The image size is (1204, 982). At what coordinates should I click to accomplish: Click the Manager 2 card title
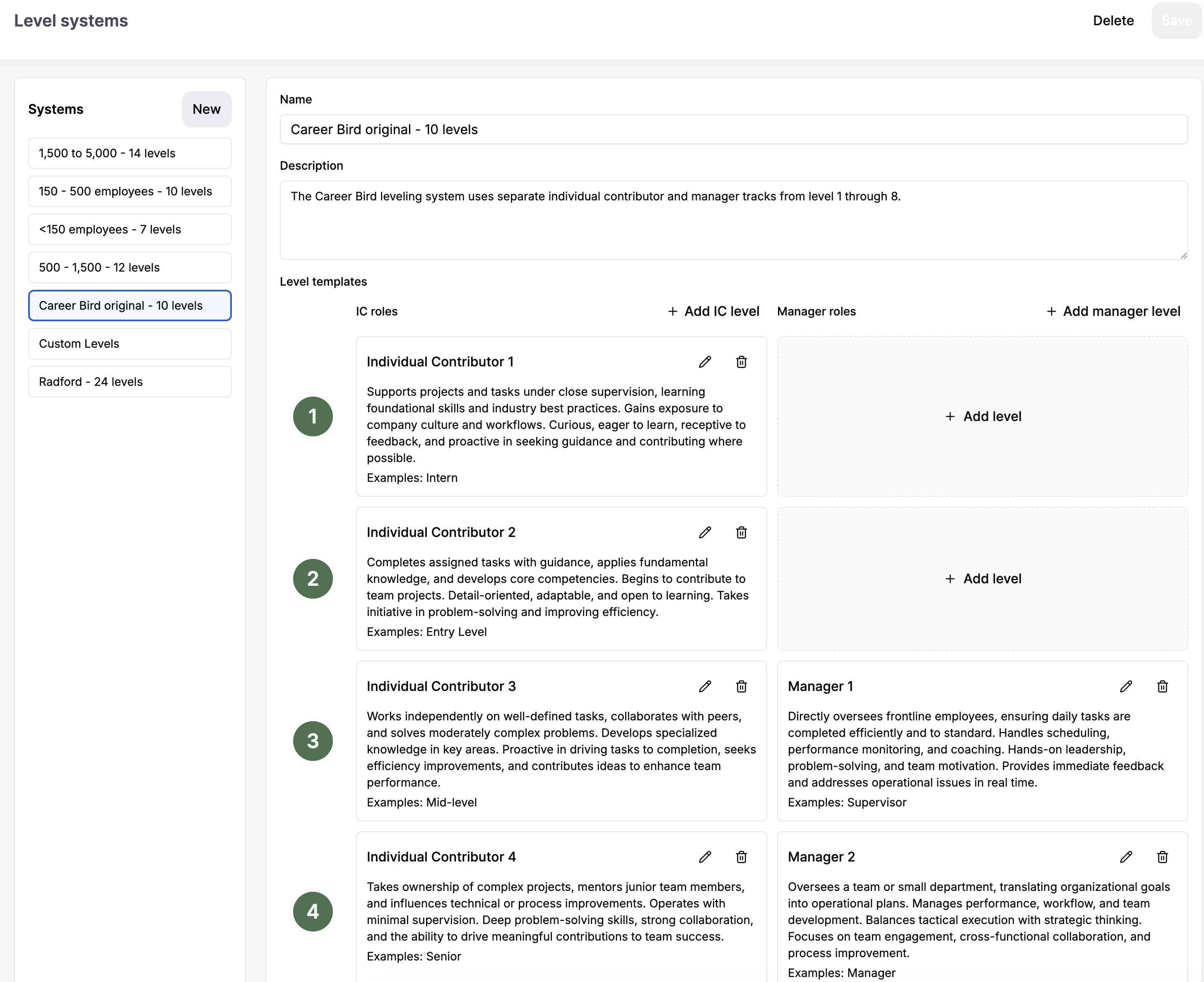821,857
